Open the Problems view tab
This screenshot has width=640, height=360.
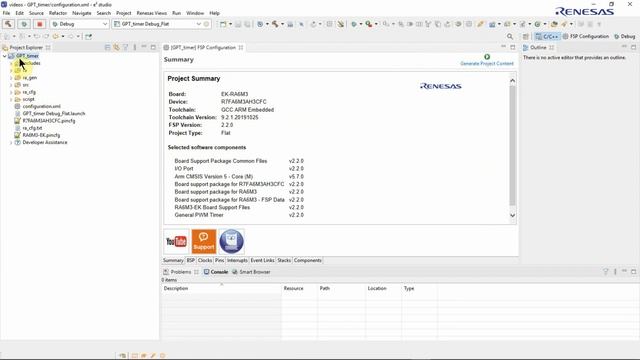click(x=180, y=272)
